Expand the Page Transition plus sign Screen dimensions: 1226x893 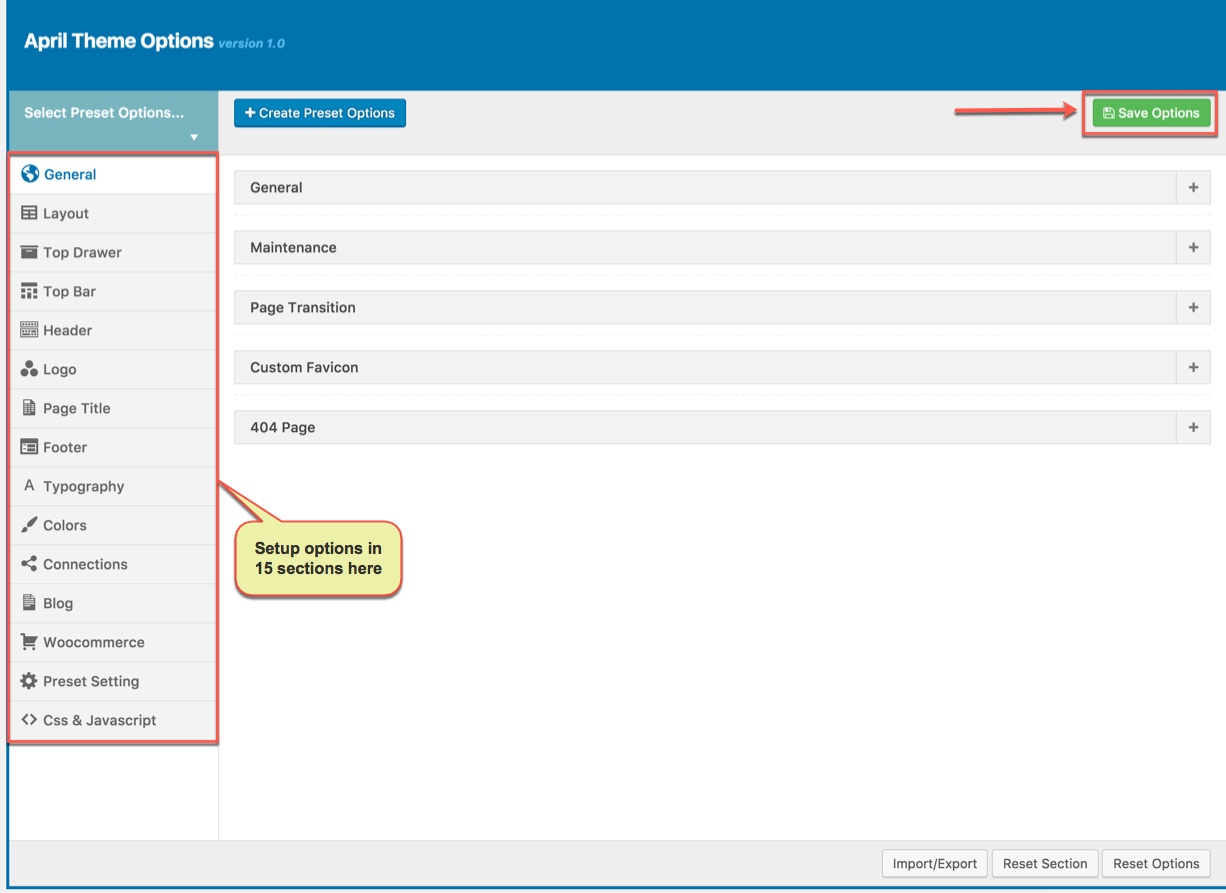1193,307
